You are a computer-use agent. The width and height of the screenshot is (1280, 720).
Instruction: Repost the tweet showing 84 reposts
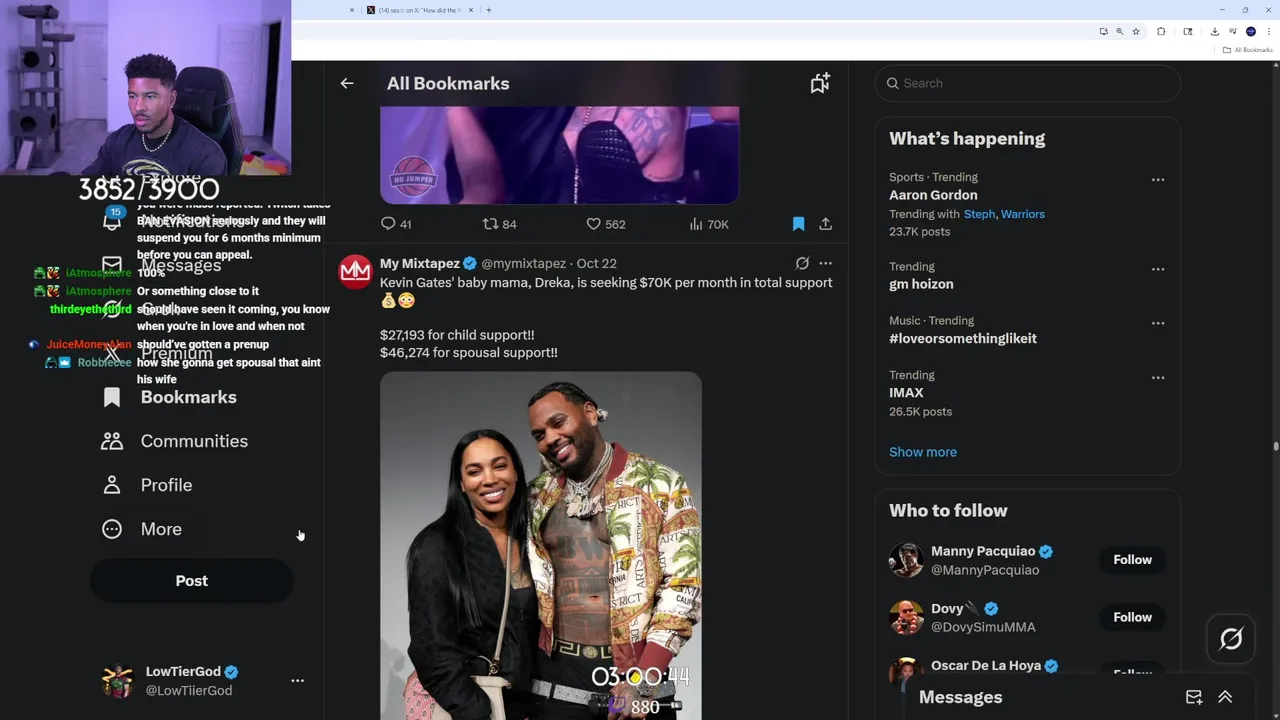tap(490, 224)
